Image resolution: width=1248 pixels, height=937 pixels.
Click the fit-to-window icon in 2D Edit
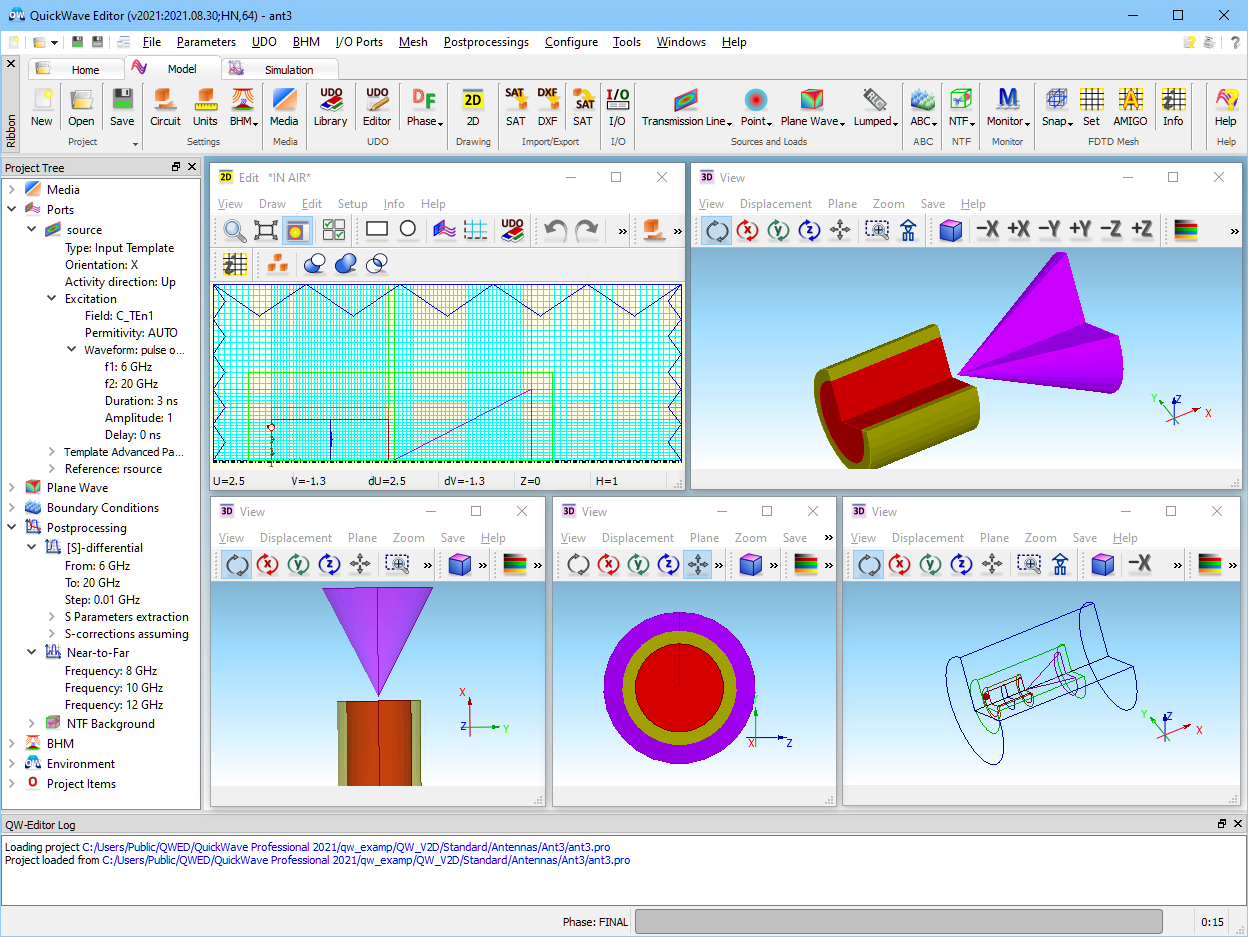pyautogui.click(x=266, y=231)
